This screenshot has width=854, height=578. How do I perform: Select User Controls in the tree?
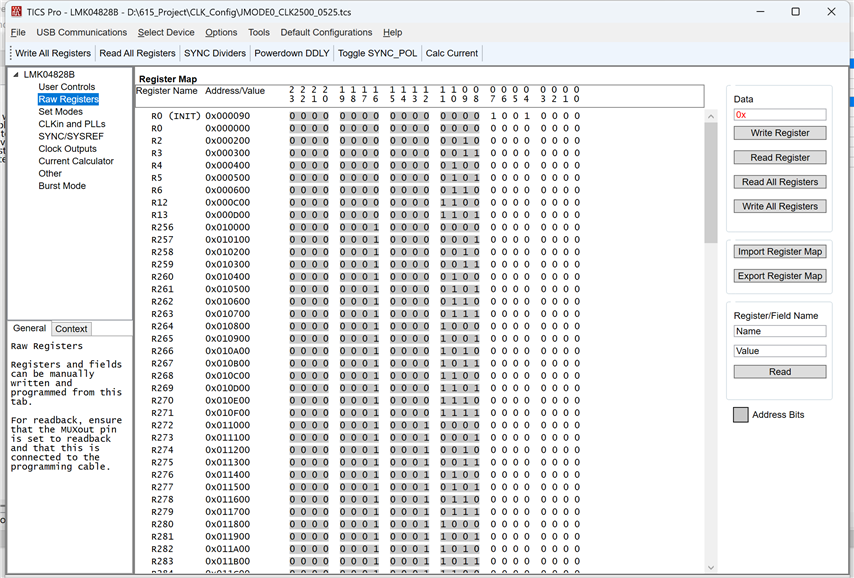(66, 87)
